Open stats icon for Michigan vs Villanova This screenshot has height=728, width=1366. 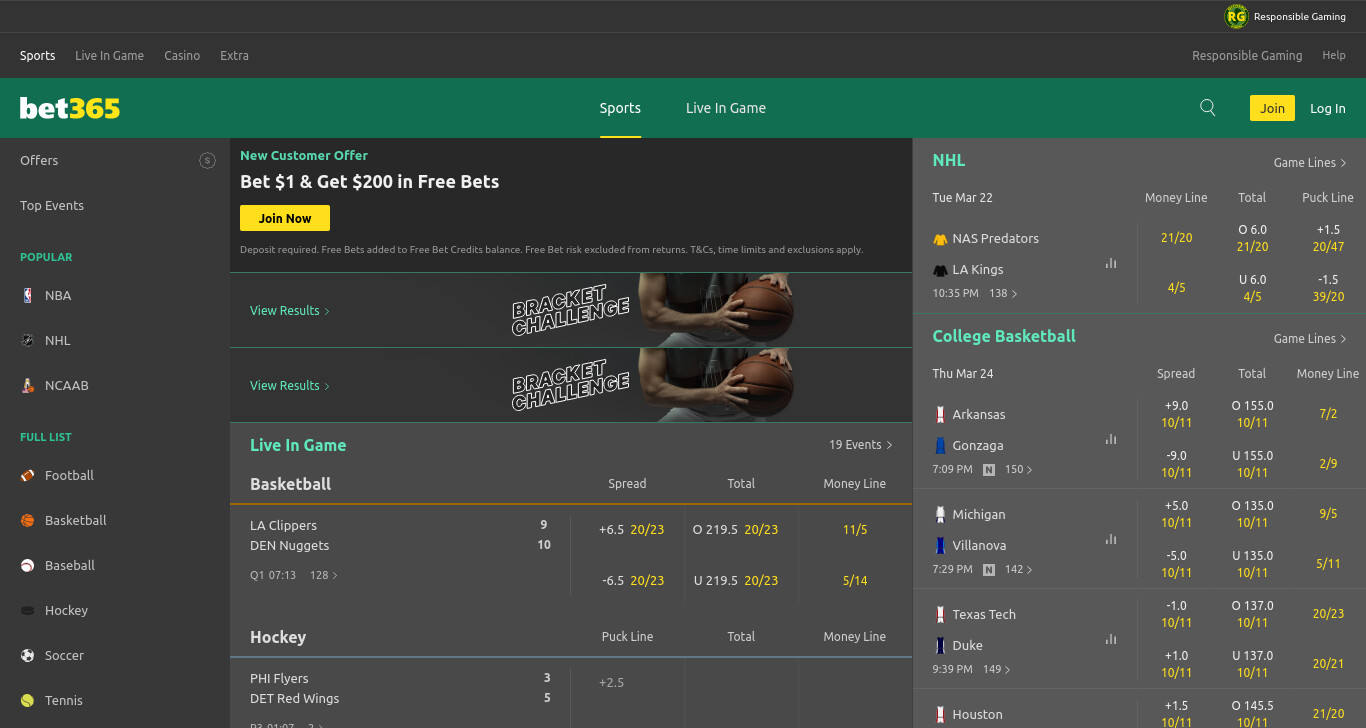pyautogui.click(x=1111, y=539)
